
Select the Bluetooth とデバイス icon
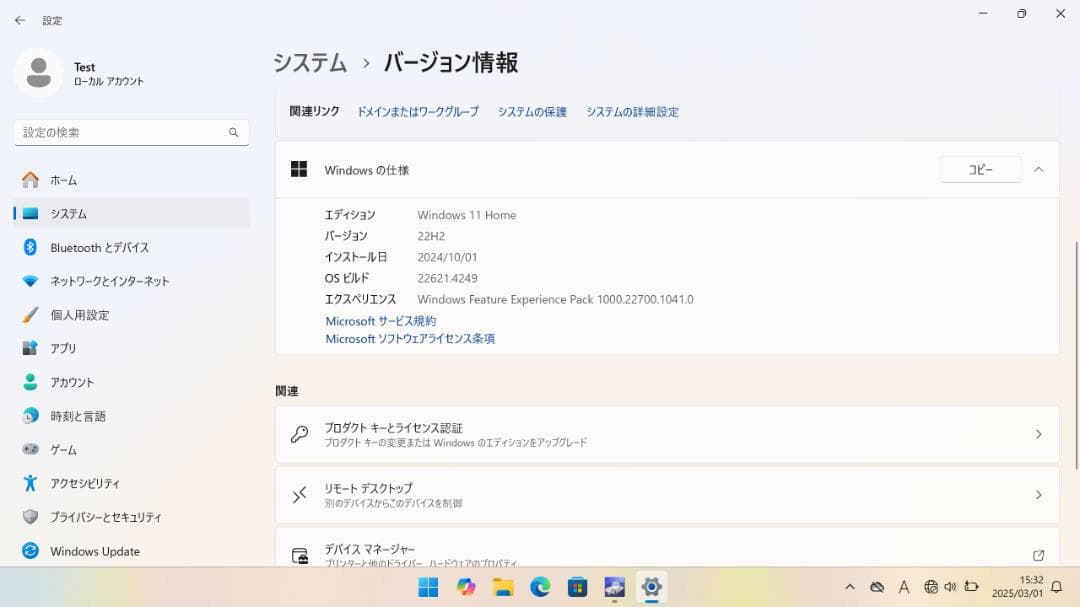tap(30, 247)
